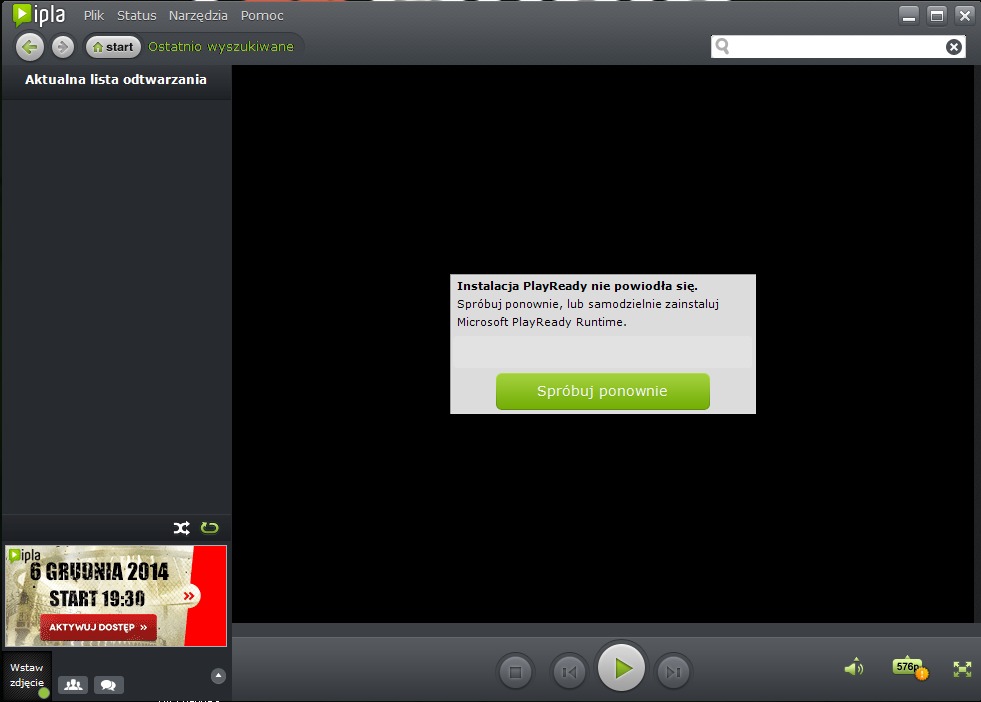This screenshot has height=702, width=981.
Task: Maximize the ipla window
Action: click(x=937, y=16)
